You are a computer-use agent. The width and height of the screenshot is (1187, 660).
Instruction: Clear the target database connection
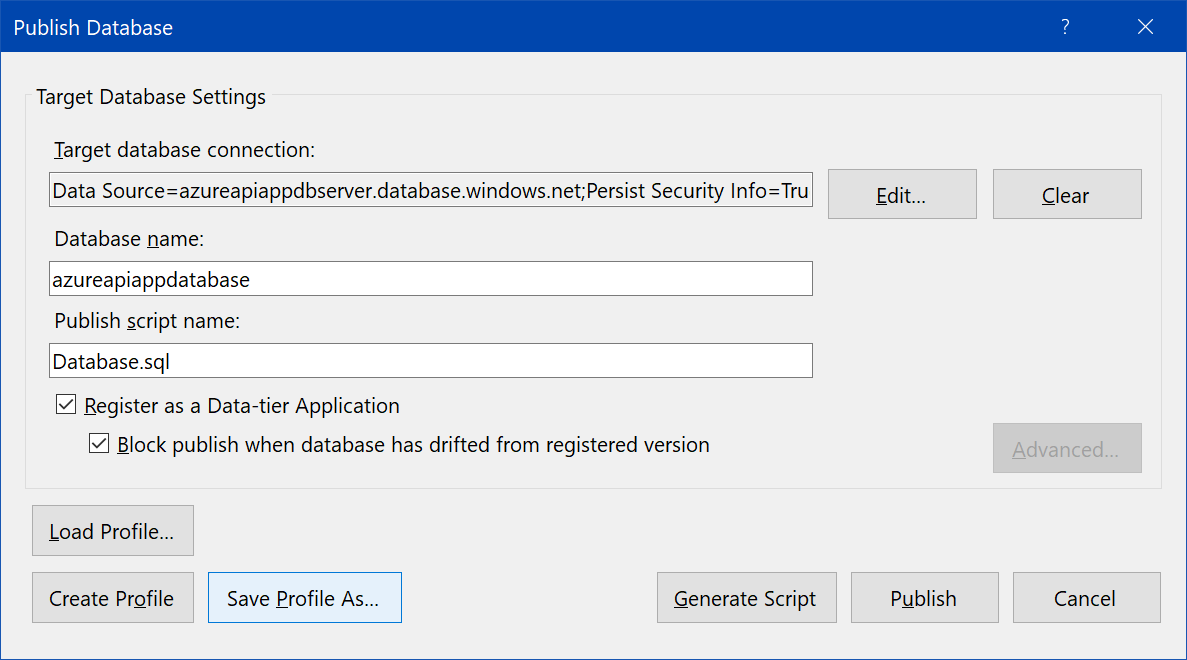point(1066,195)
